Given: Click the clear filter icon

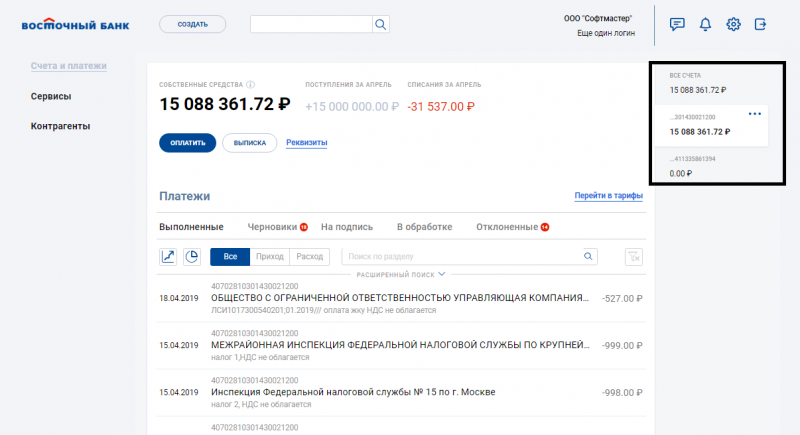Looking at the screenshot, I should point(632,257).
